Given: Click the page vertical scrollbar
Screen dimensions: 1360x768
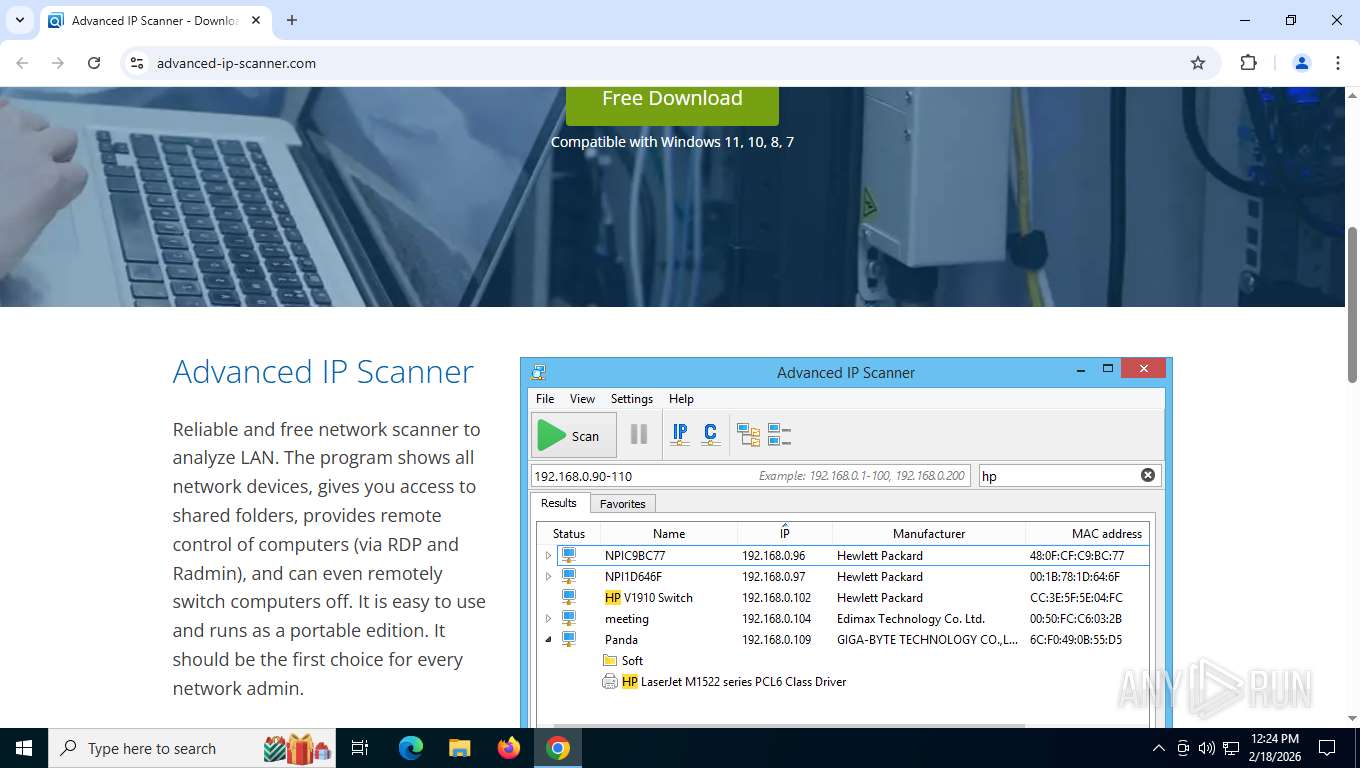Looking at the screenshot, I should click(x=1352, y=305).
